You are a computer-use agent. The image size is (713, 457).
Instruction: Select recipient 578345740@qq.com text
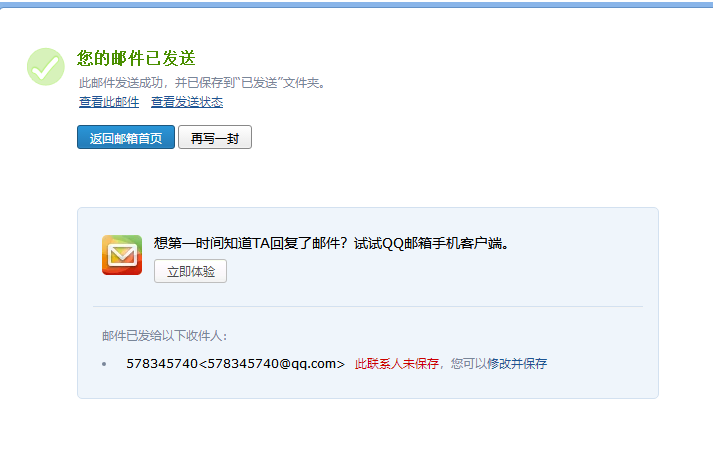(236, 364)
